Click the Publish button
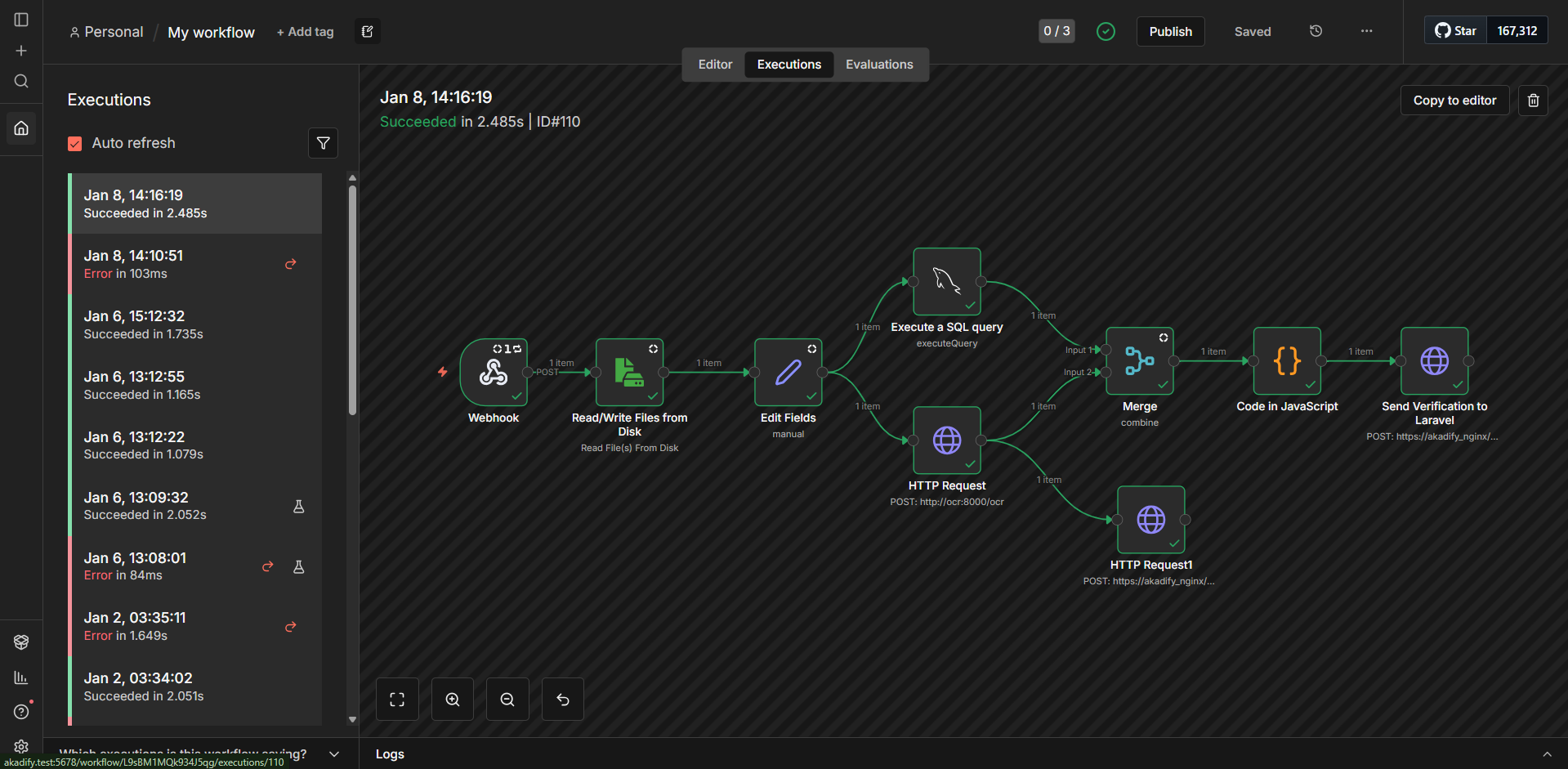The image size is (1568, 769). tap(1170, 31)
